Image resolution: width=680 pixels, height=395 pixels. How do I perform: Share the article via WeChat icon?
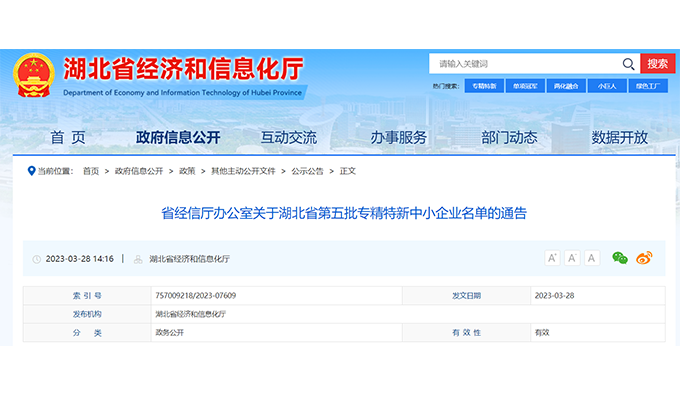(x=620, y=258)
